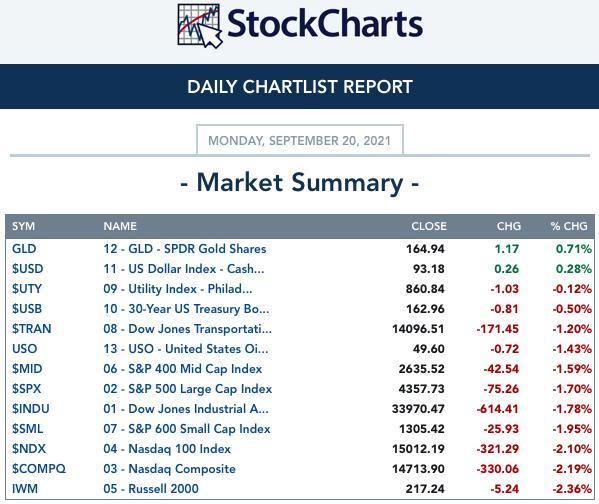
Task: Open Dow Jones Industrial Average name link
Action: [x=186, y=409]
